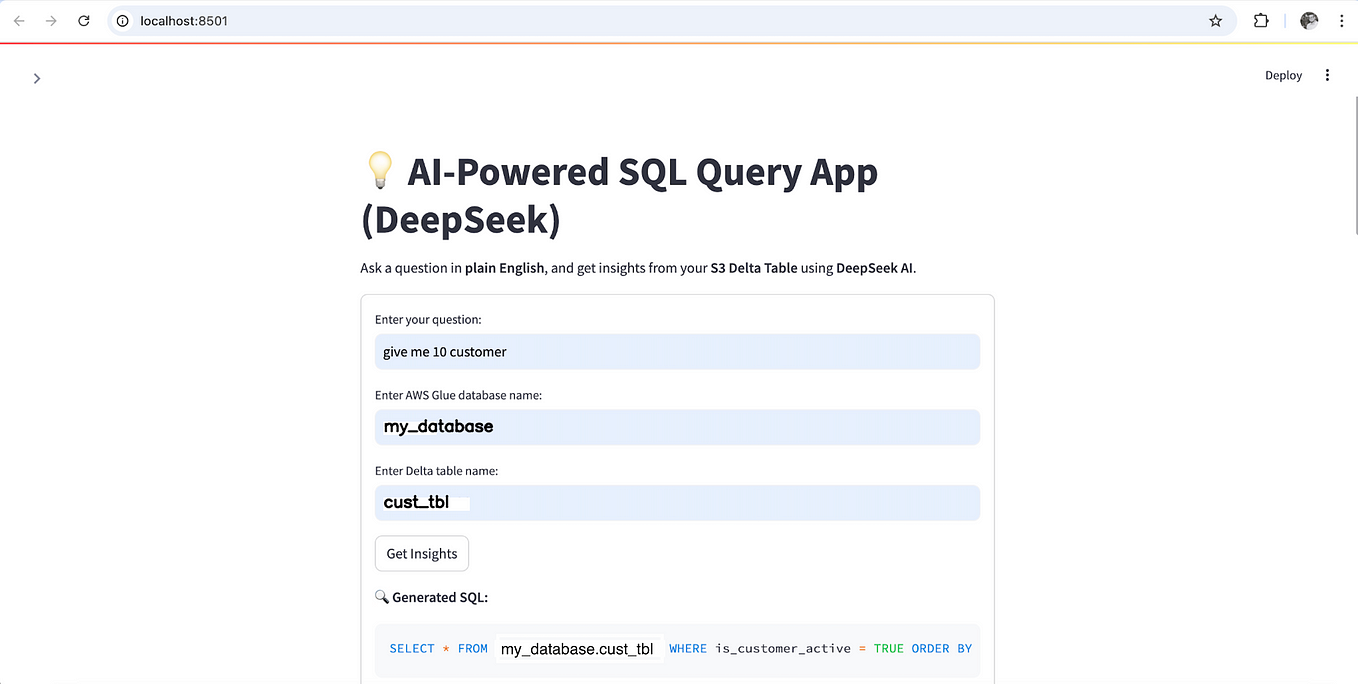Click the 'ORDER BY' keyword in SQL
The image size is (1358, 684).
tap(941, 649)
